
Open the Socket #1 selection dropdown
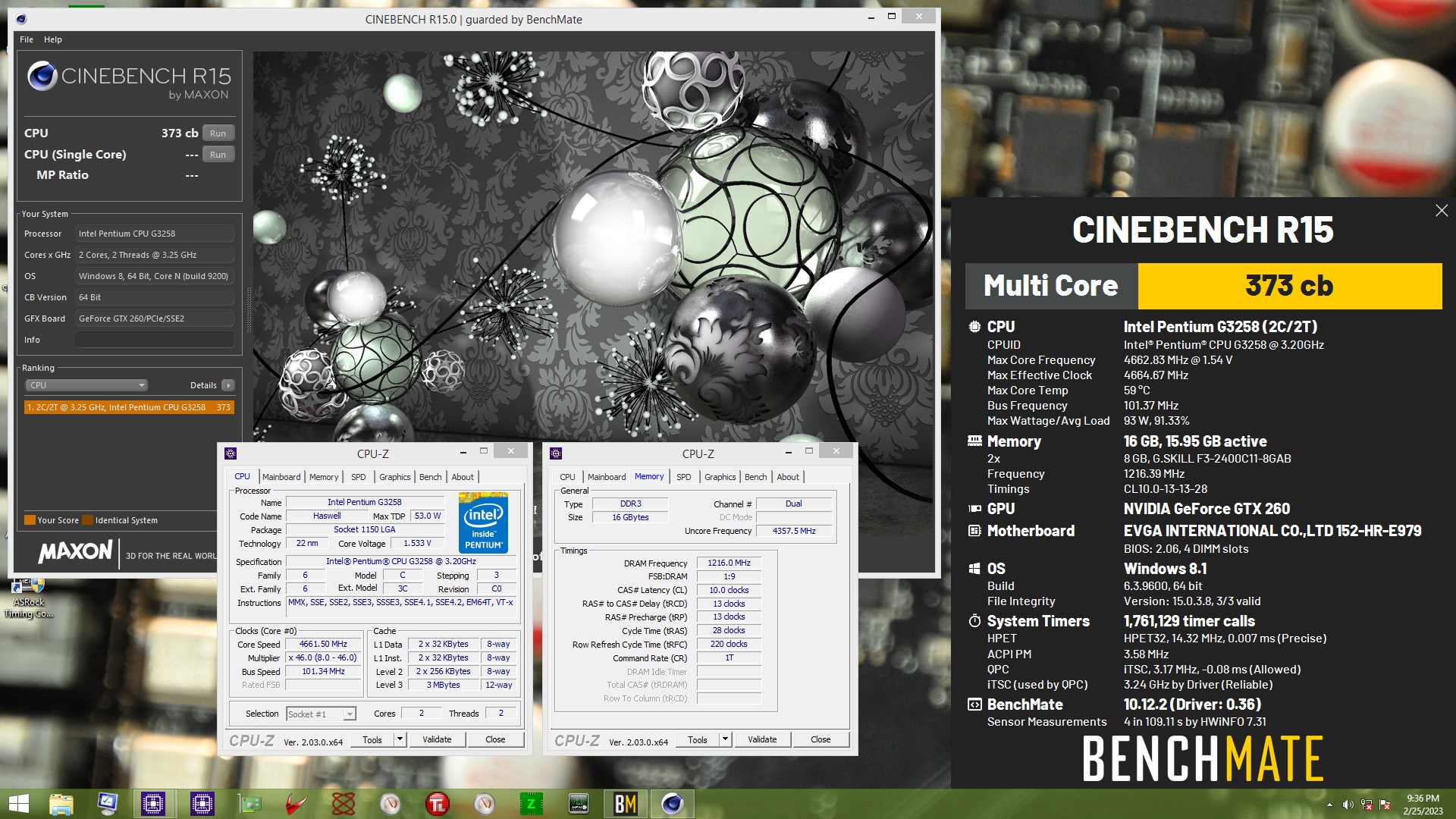click(x=322, y=714)
